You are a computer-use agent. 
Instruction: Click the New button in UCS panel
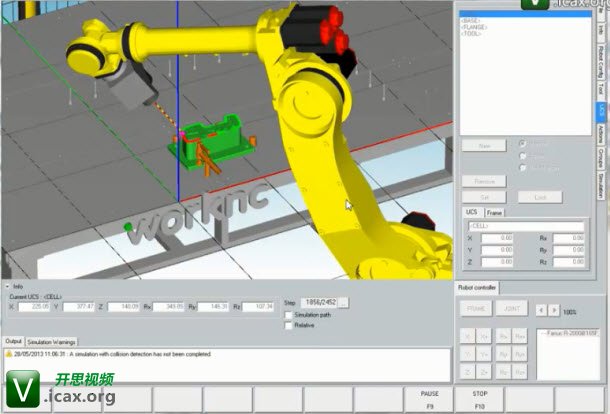click(x=484, y=146)
